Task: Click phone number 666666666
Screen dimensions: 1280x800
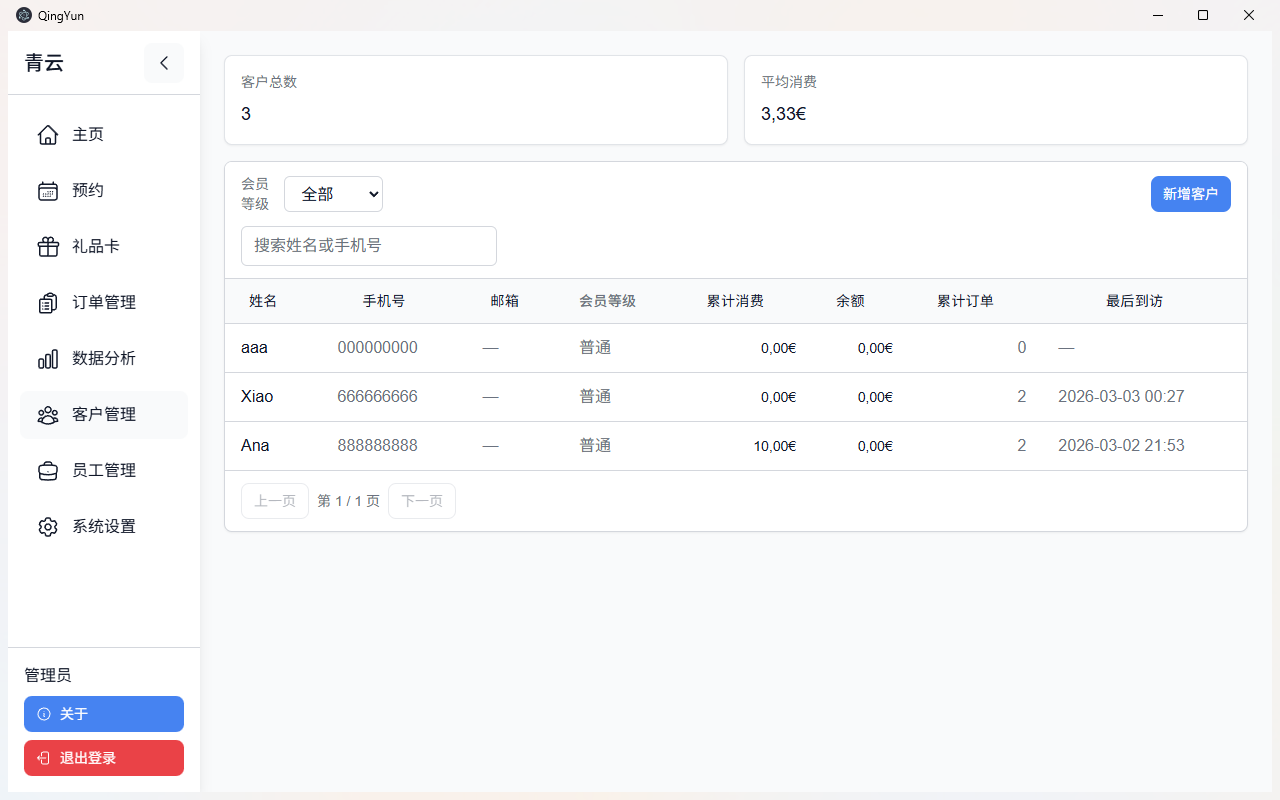Action: 377,397
